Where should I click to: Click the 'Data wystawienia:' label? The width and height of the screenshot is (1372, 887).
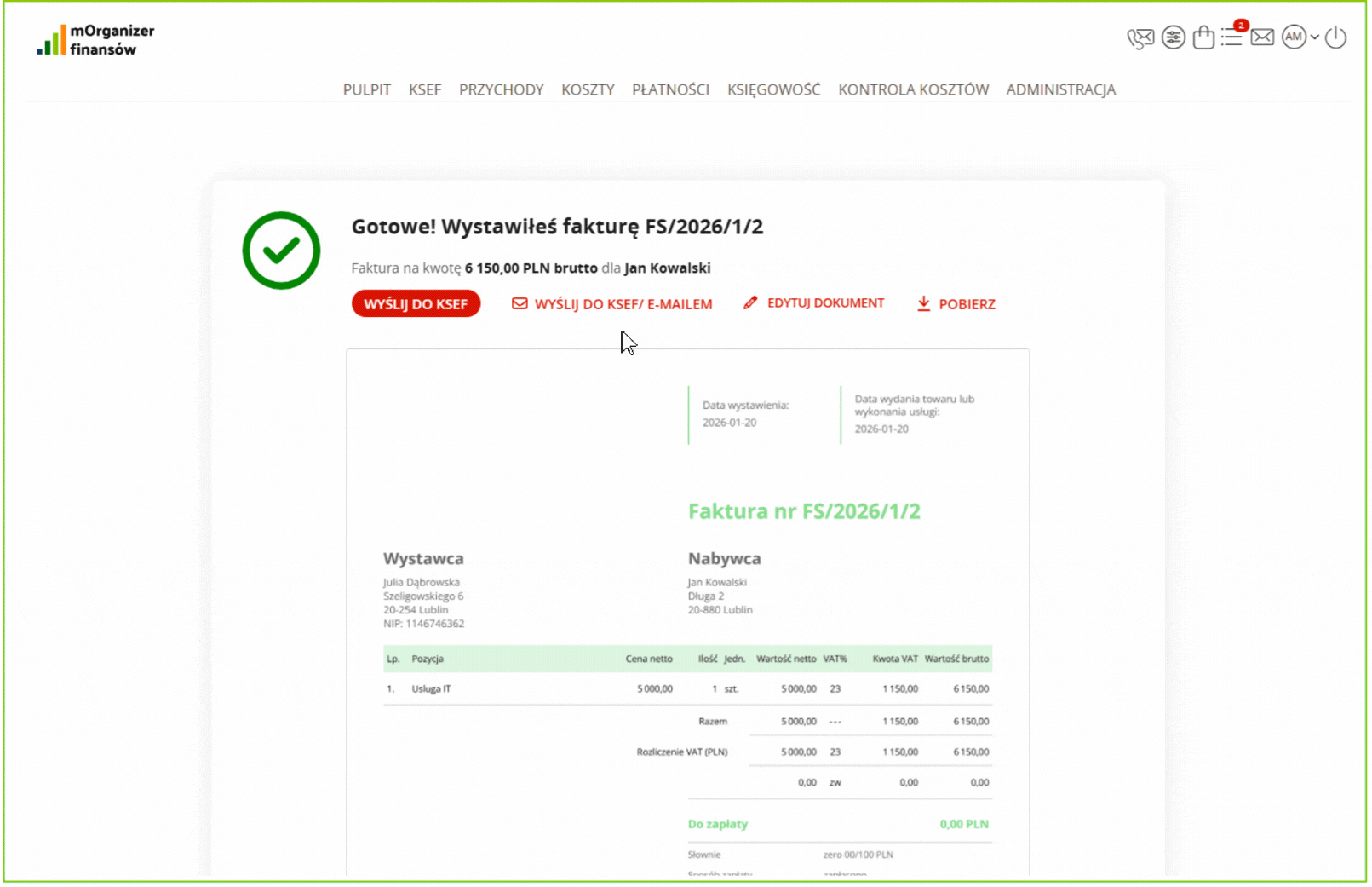tap(745, 406)
